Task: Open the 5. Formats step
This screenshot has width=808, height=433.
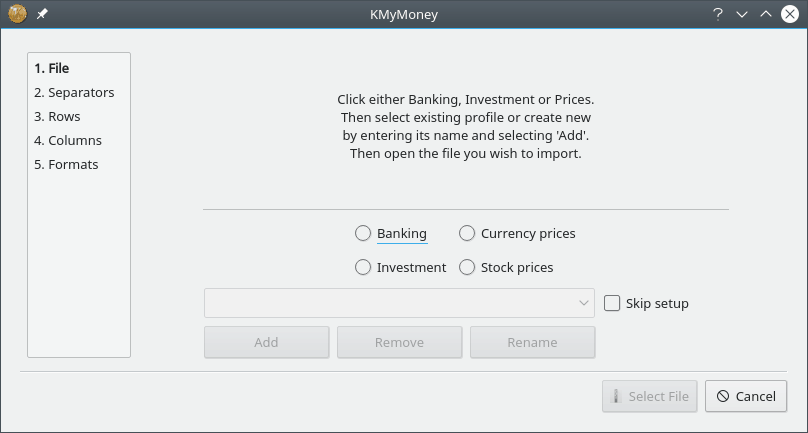Action: tap(66, 165)
